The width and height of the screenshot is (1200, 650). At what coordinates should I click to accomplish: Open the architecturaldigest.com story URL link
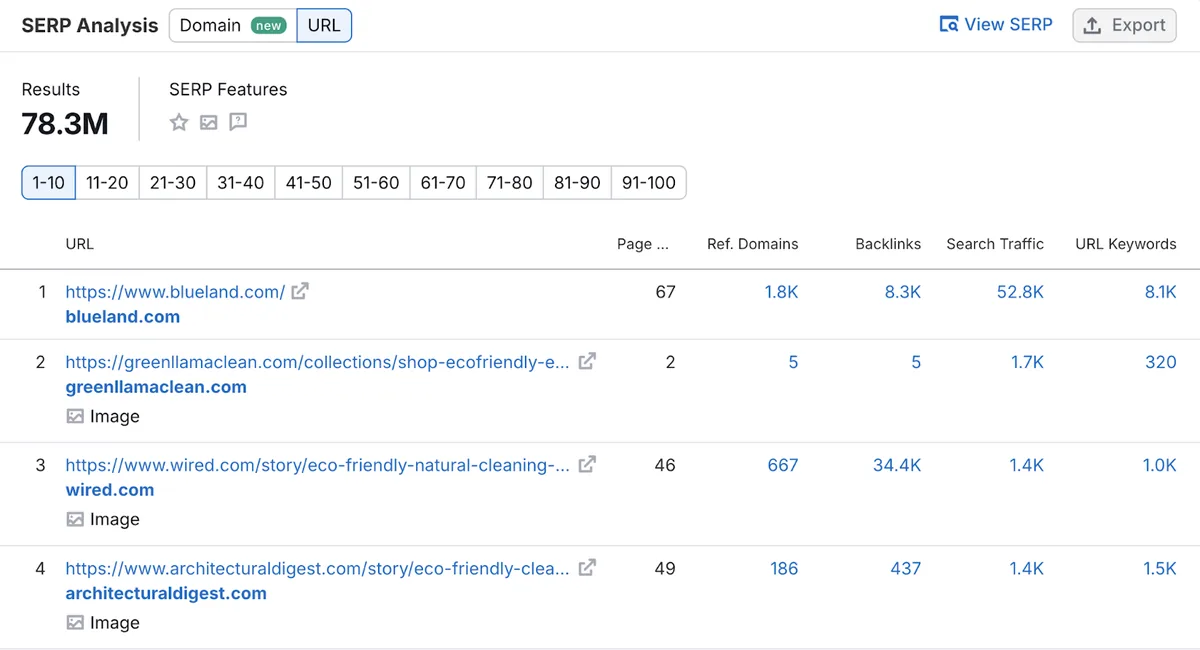[x=317, y=568]
